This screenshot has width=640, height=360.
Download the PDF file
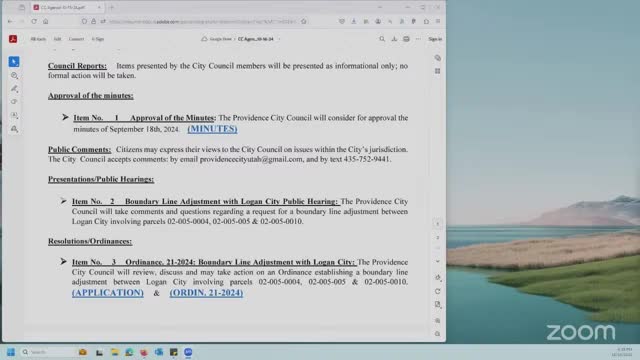(x=394, y=39)
